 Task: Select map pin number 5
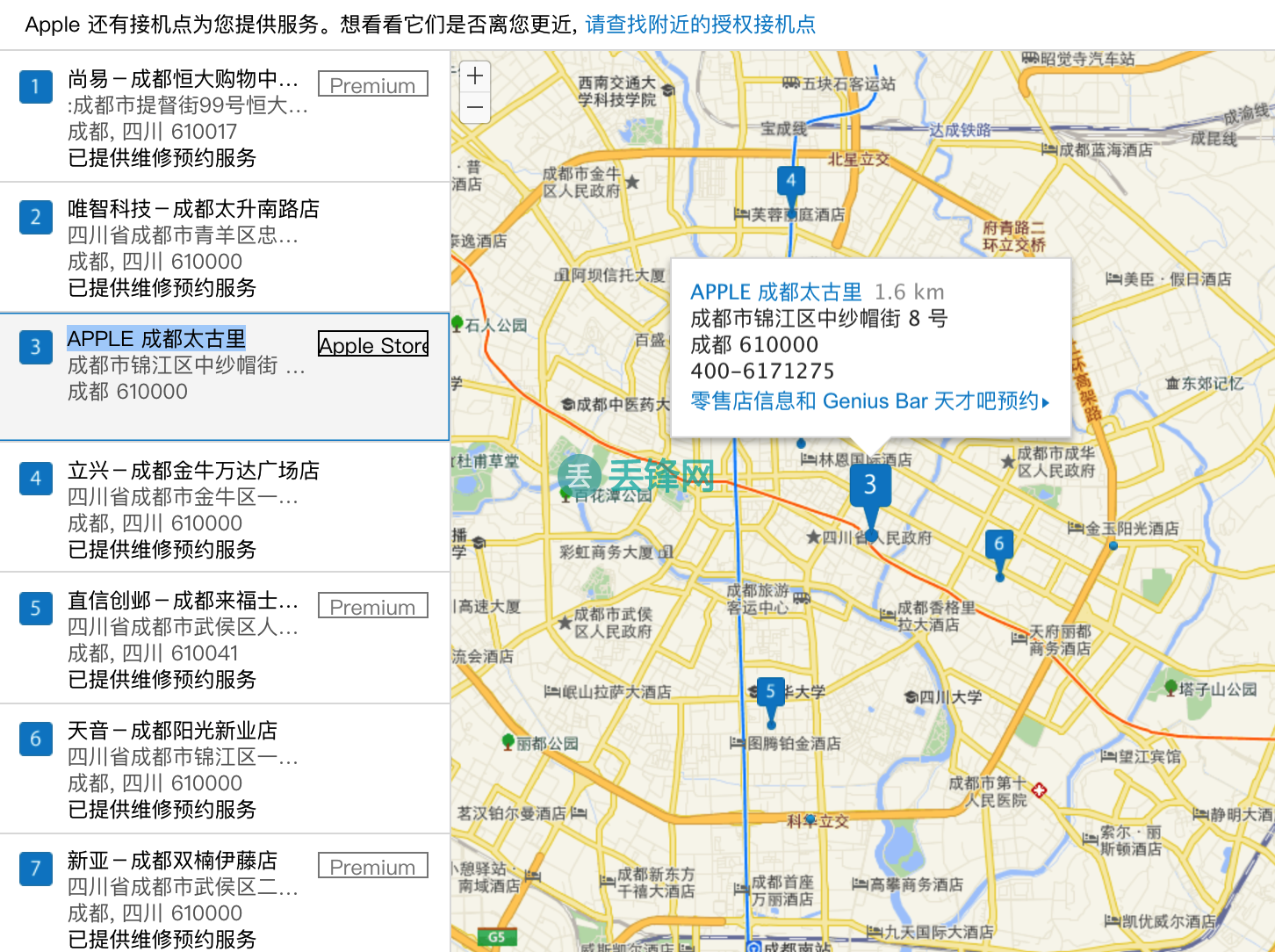pos(770,702)
